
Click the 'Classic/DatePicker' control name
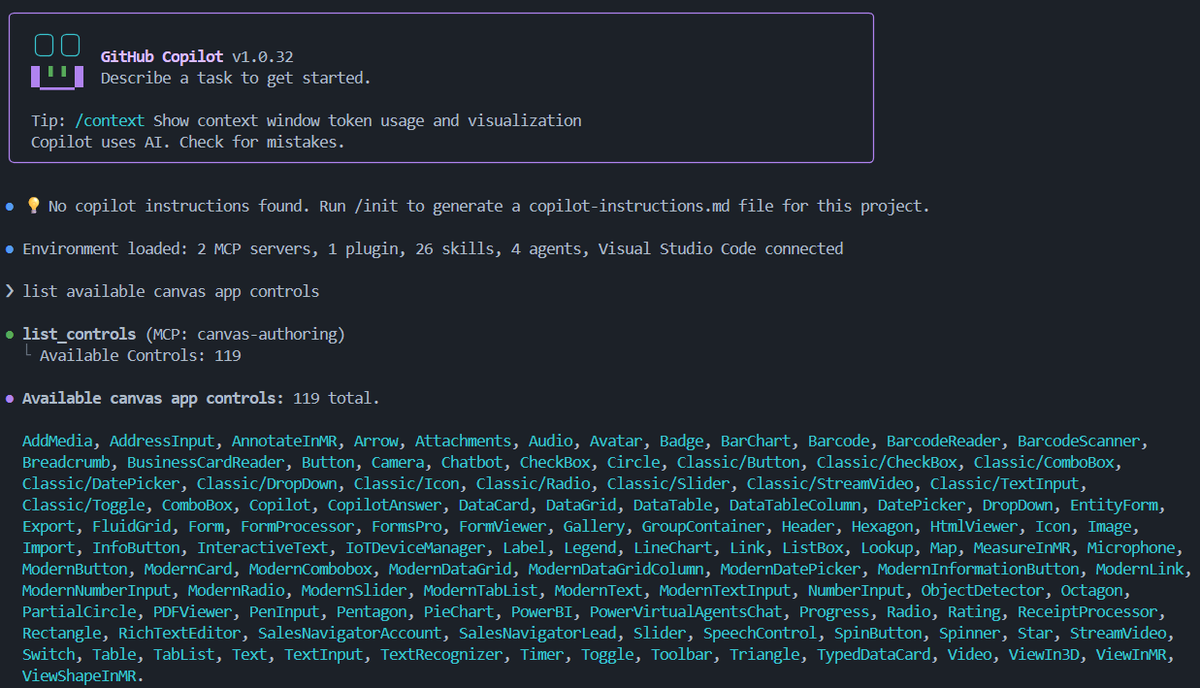pos(101,484)
